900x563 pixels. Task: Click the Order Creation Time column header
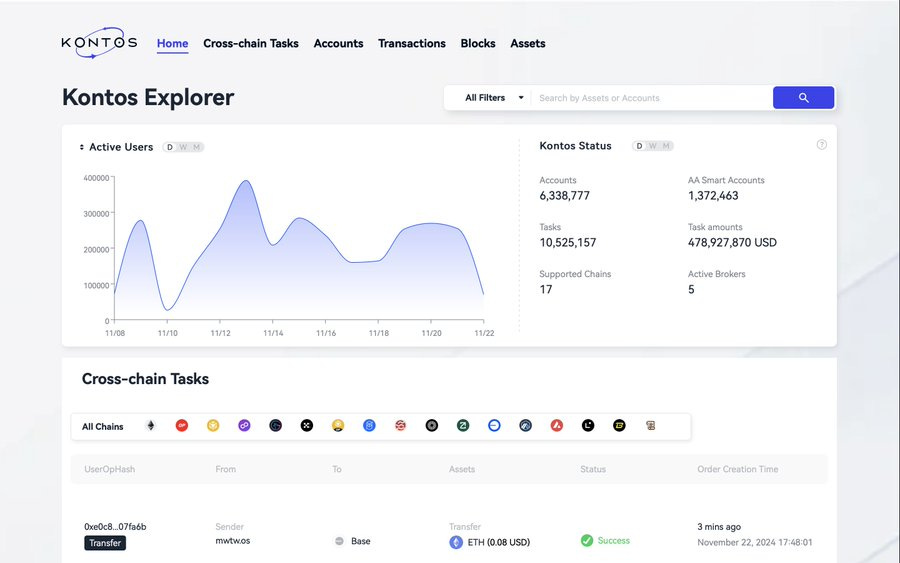738,469
